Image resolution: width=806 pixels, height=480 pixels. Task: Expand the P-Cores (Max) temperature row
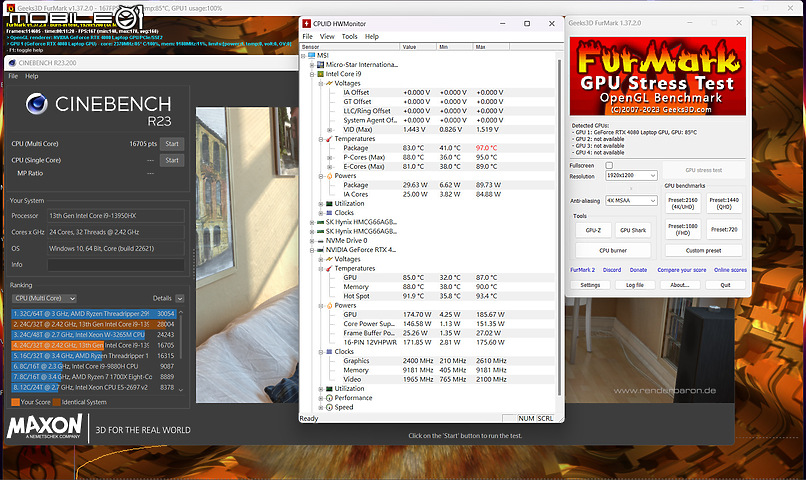329,157
